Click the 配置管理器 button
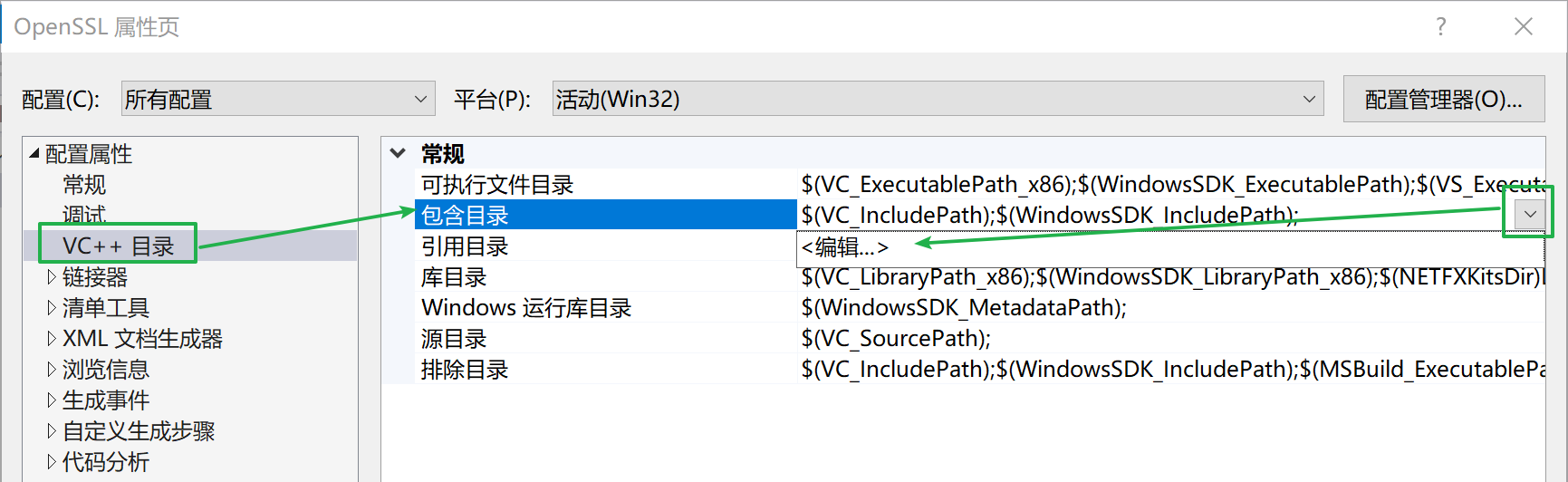 1443,99
